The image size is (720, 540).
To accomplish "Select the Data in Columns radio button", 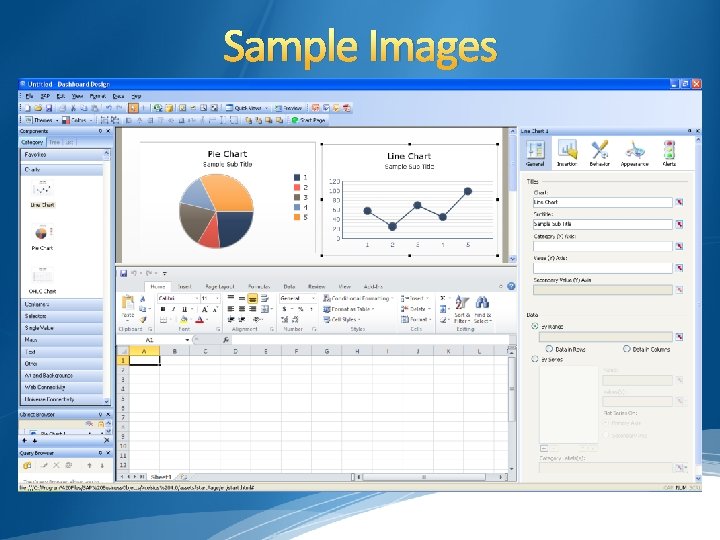I will [x=626, y=349].
